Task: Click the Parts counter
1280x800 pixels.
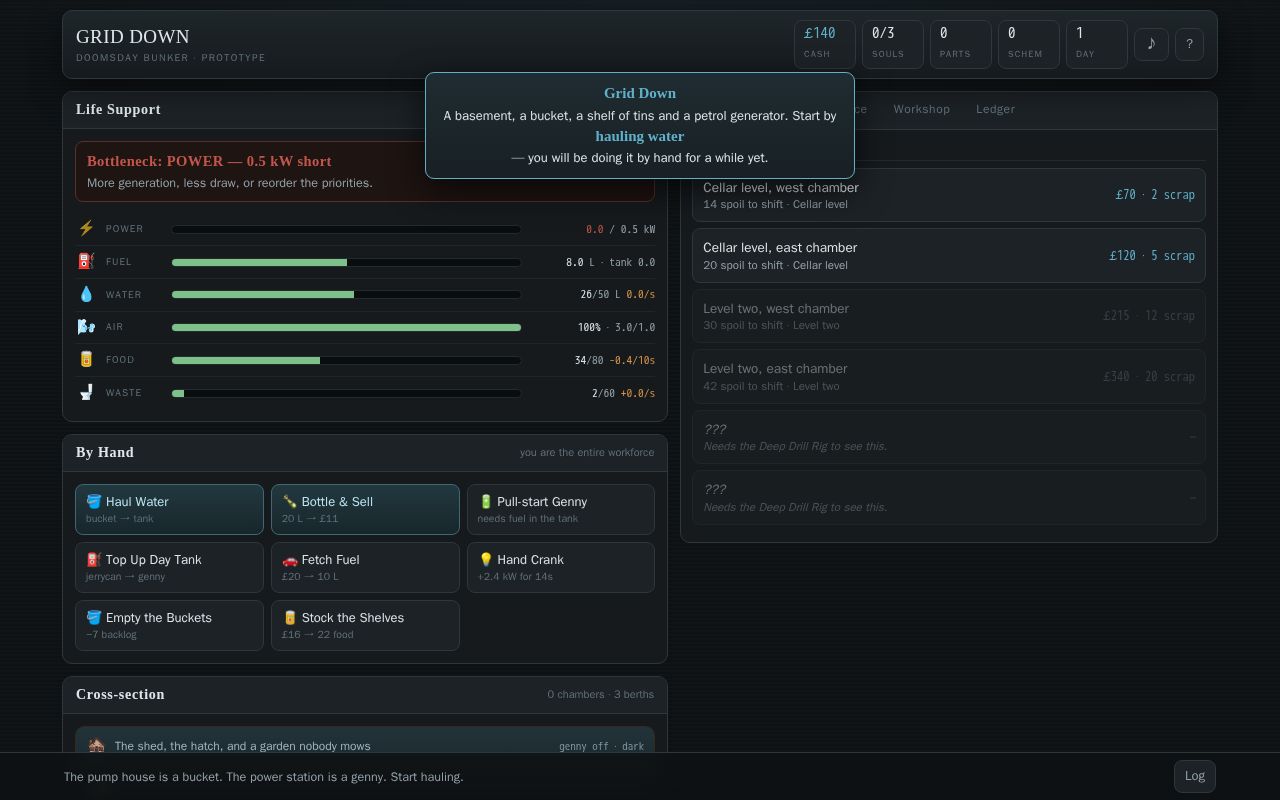Action: click(961, 44)
